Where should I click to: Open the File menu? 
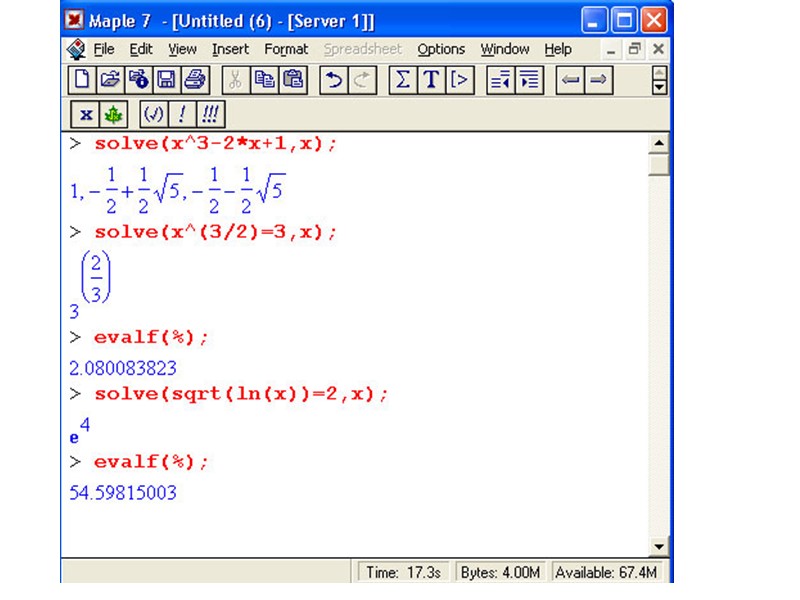pyautogui.click(x=104, y=49)
